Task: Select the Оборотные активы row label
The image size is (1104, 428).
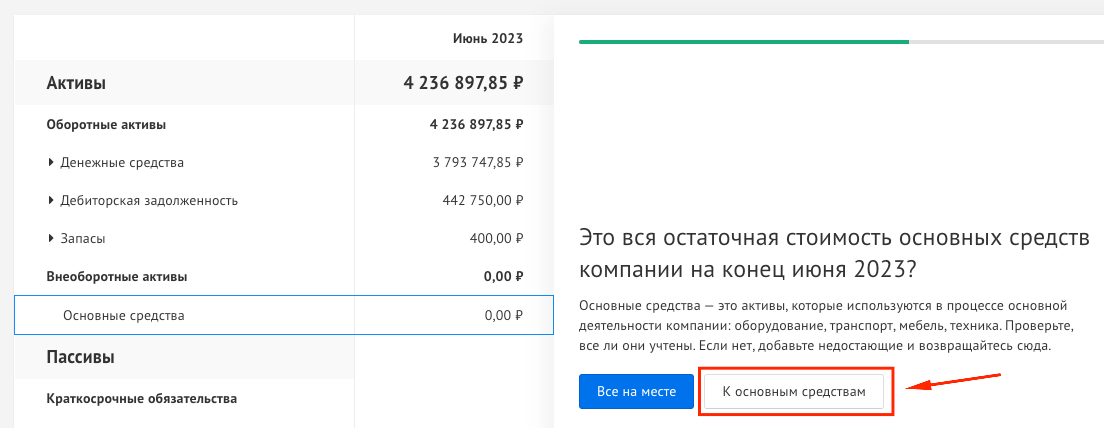Action: tap(106, 125)
